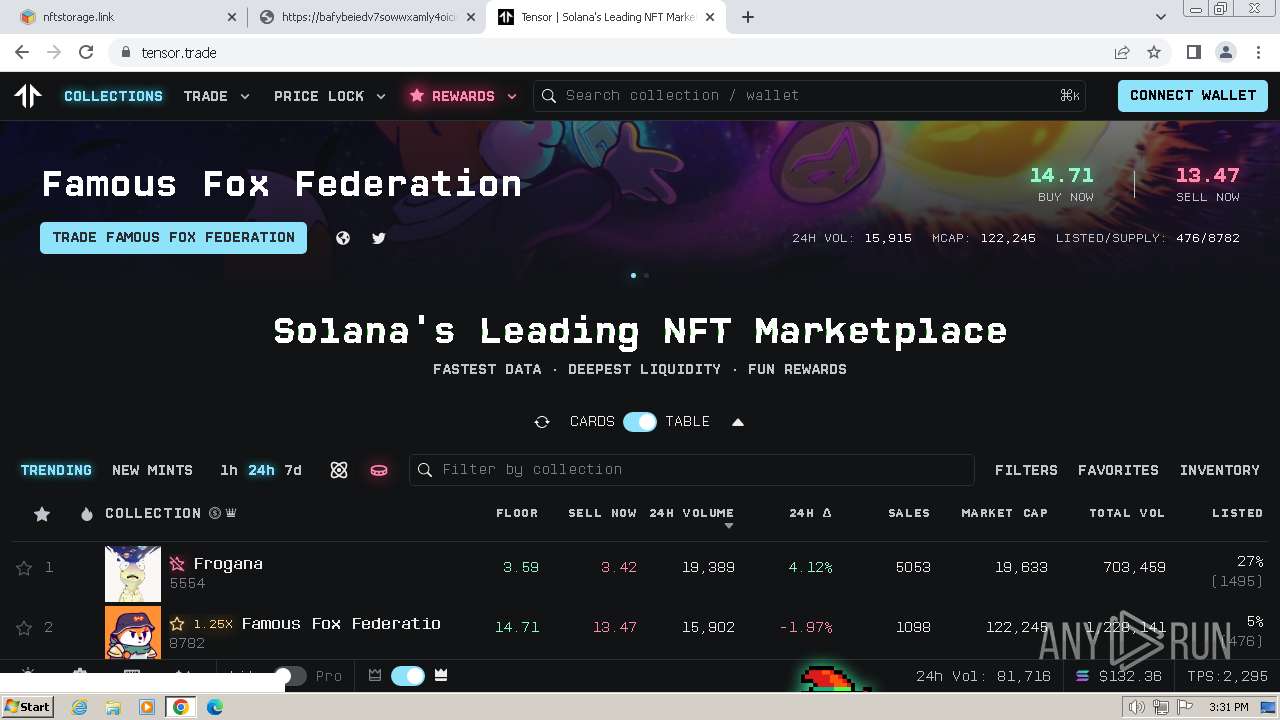Reload the page in Chrome
1280x720 pixels.
(x=86, y=52)
